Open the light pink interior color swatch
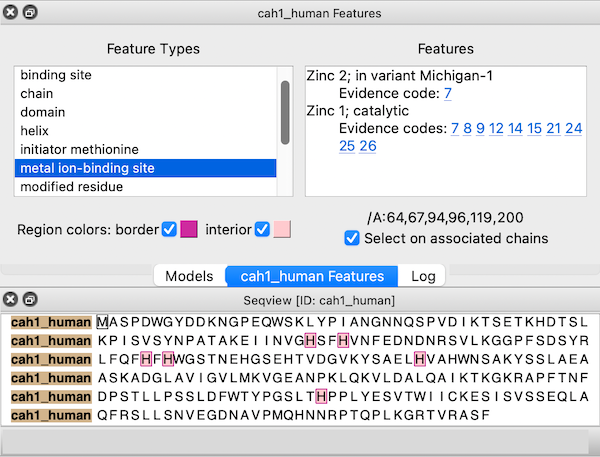Viewport: 600px width, 457px height. [282, 229]
